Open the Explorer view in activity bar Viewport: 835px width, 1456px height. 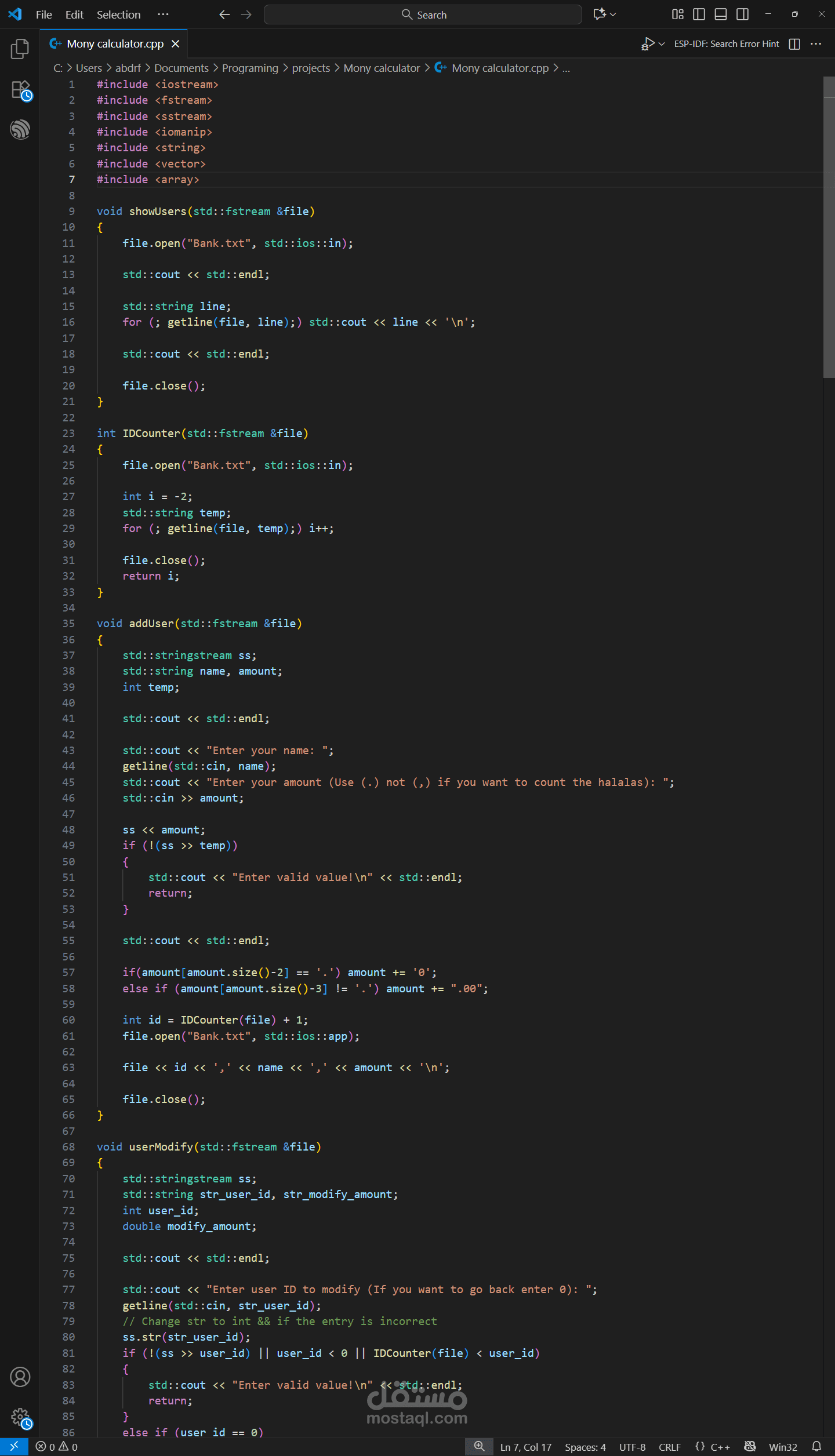point(20,49)
